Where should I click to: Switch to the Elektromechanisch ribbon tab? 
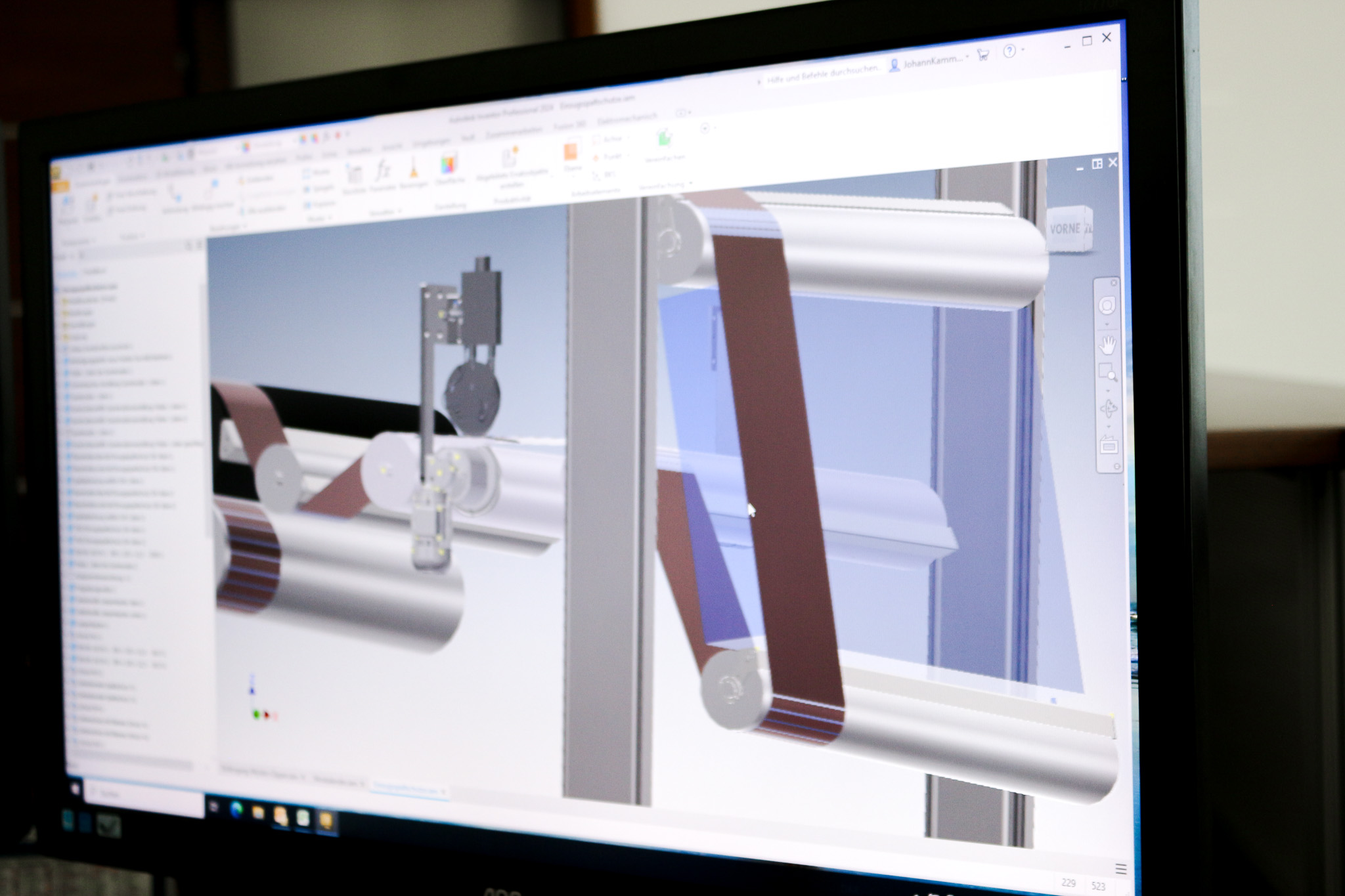(x=627, y=120)
